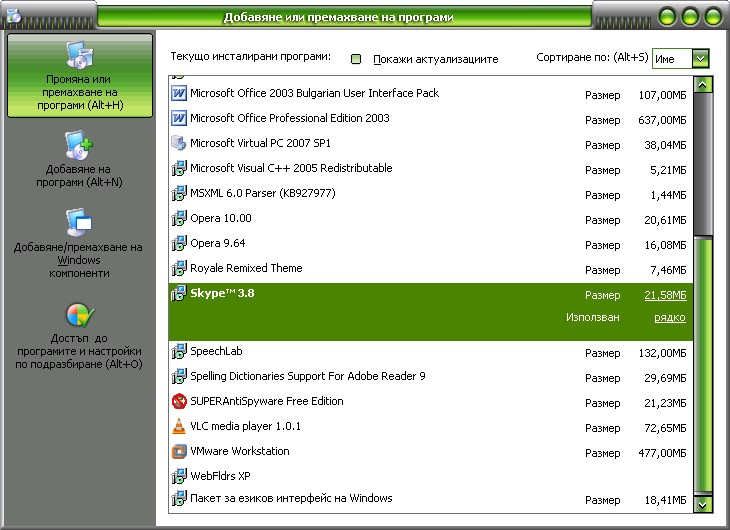Click the Промяна или премахване на програми icon
Image resolution: width=730 pixels, height=530 pixels.
80,55
